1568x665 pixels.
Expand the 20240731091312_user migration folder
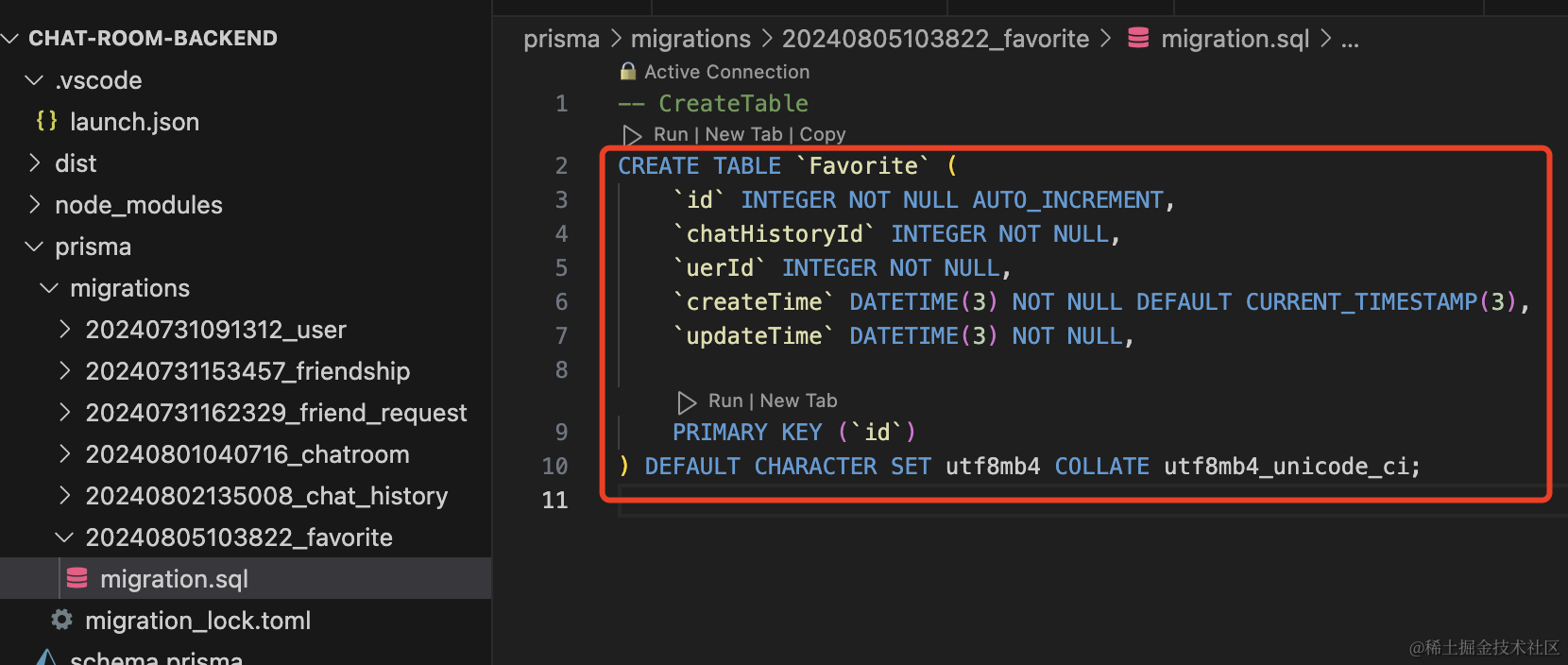tap(65, 330)
